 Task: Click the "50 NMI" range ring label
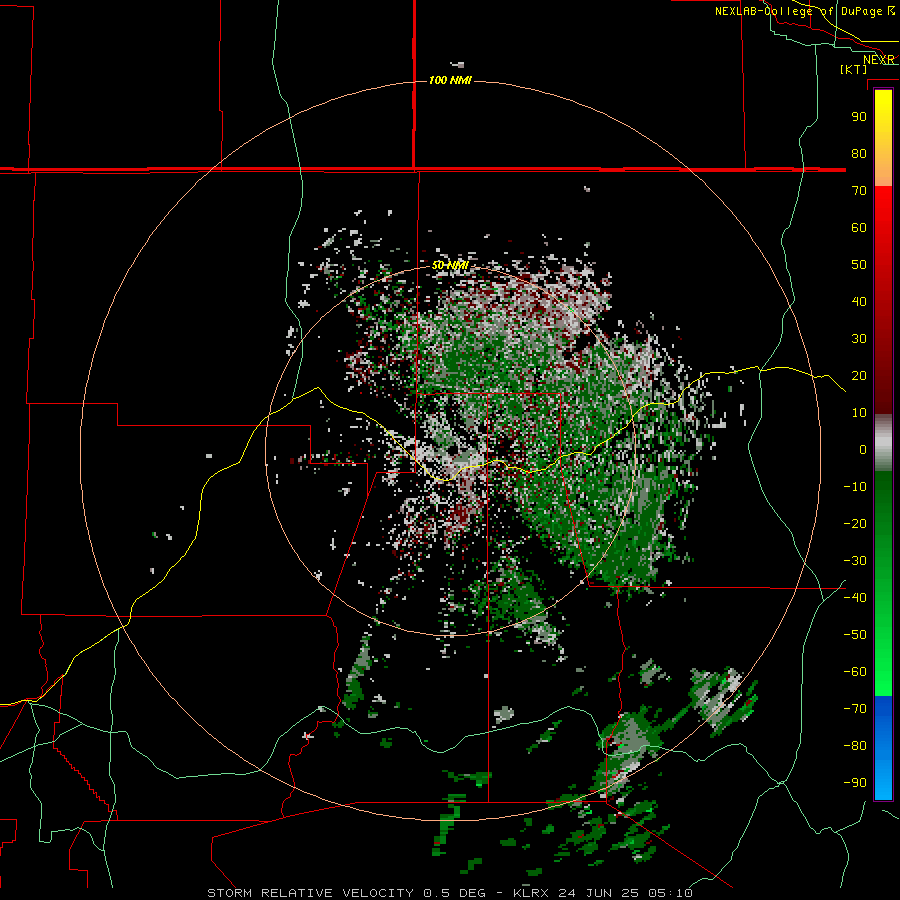(x=450, y=265)
